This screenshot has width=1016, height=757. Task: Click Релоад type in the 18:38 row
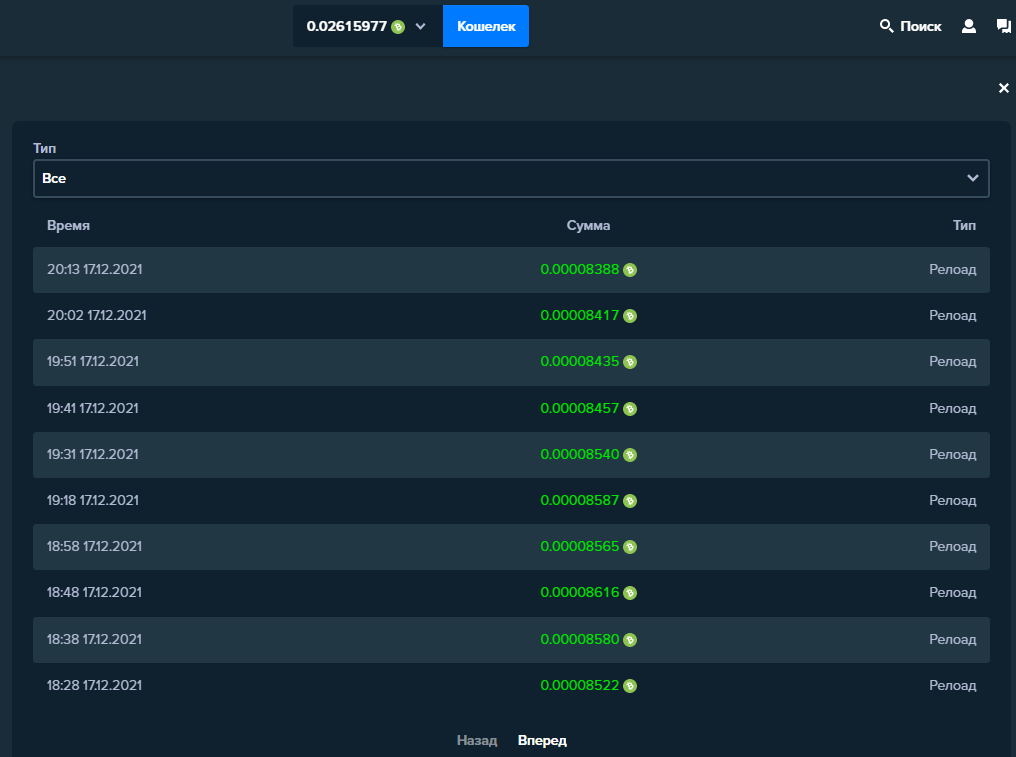coord(952,639)
